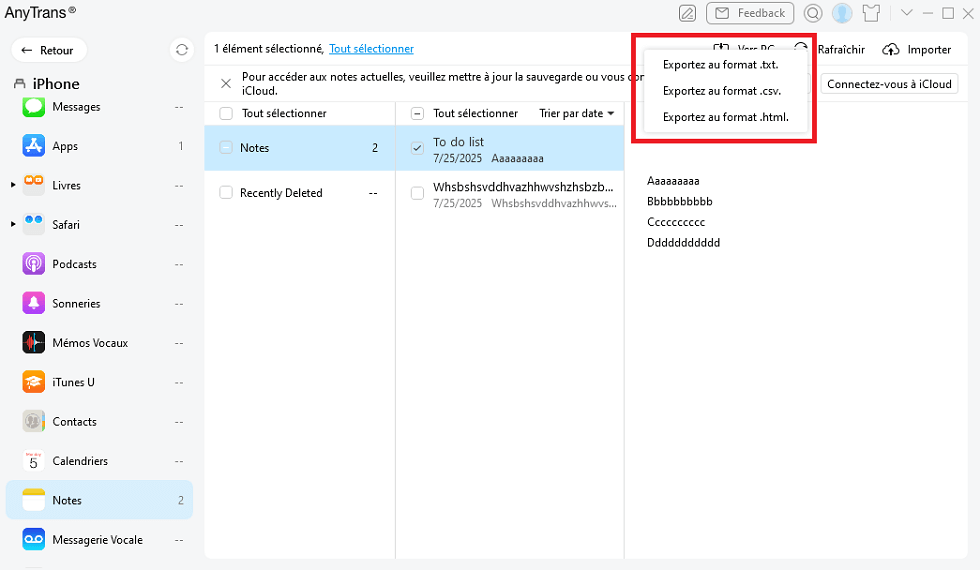Choose Exportez au format .csv.
Viewport: 980px width, 570px height.
point(721,91)
